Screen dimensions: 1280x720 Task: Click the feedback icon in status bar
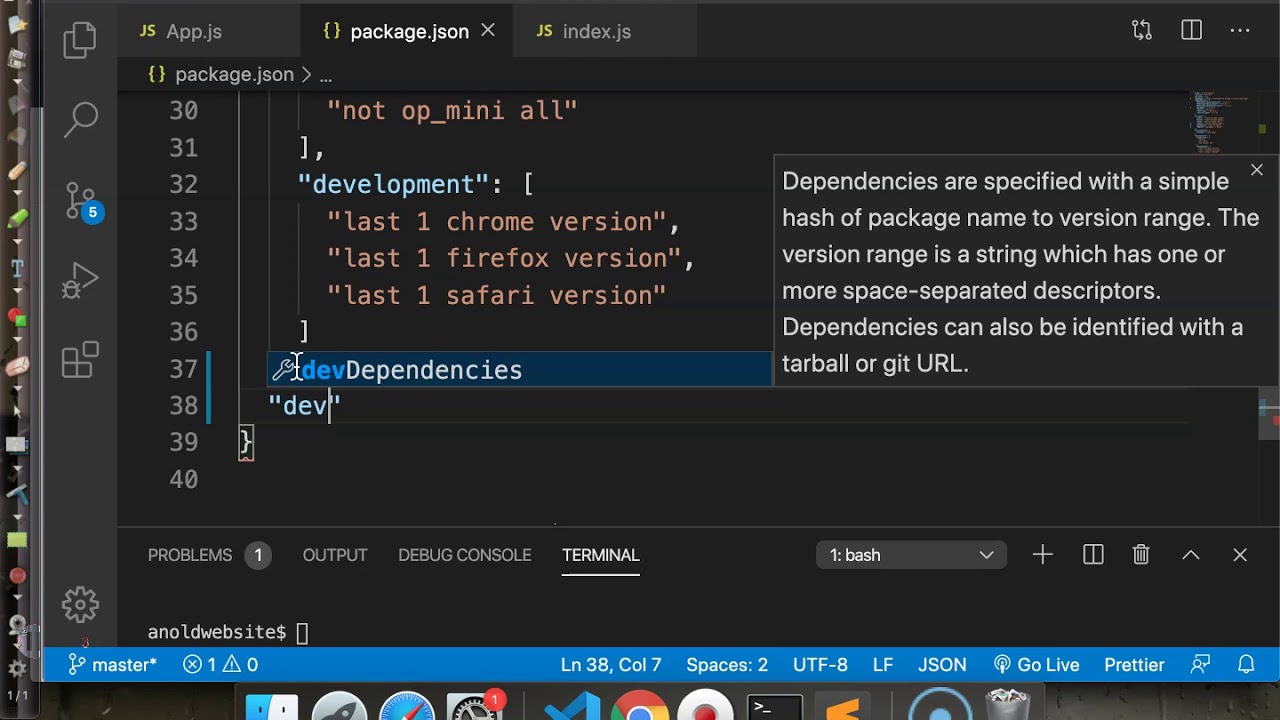coord(1201,665)
